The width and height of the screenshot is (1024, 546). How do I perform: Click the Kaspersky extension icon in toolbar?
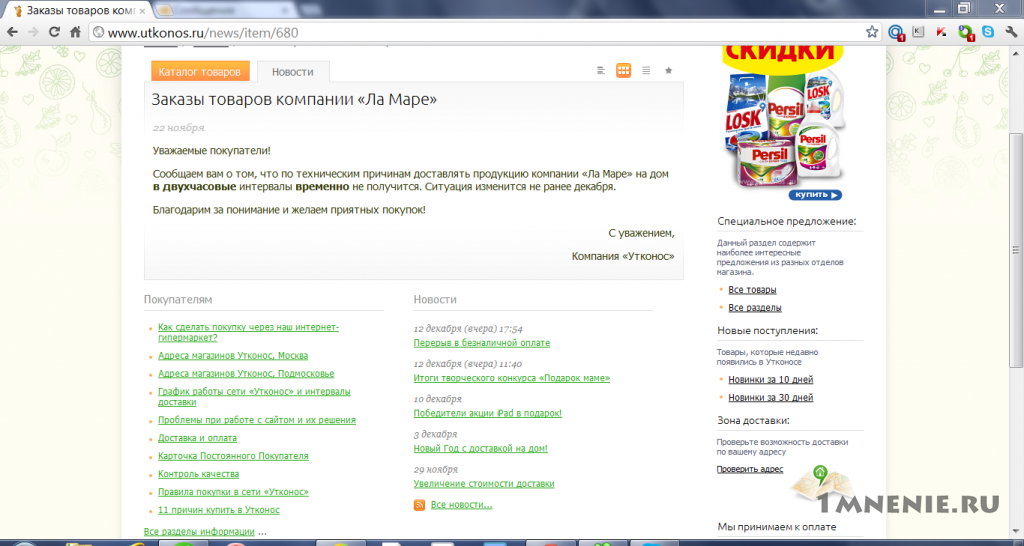[x=940, y=32]
